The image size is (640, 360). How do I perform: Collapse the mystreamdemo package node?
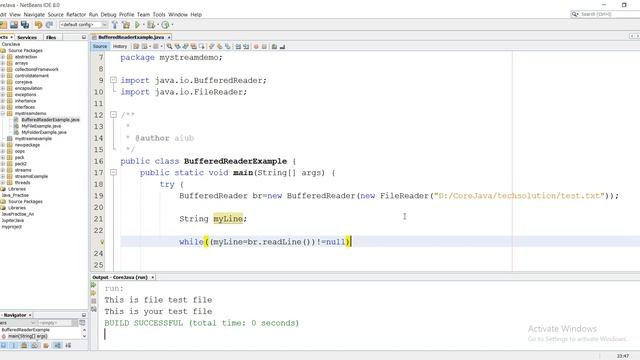[x=3, y=113]
